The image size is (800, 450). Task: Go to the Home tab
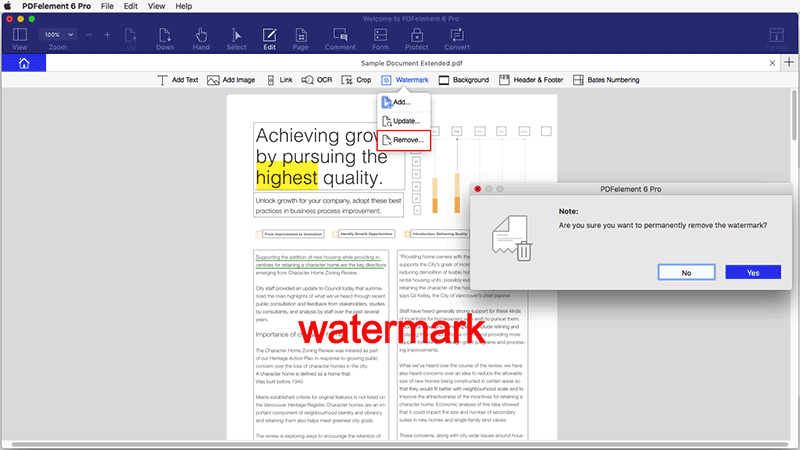point(24,63)
